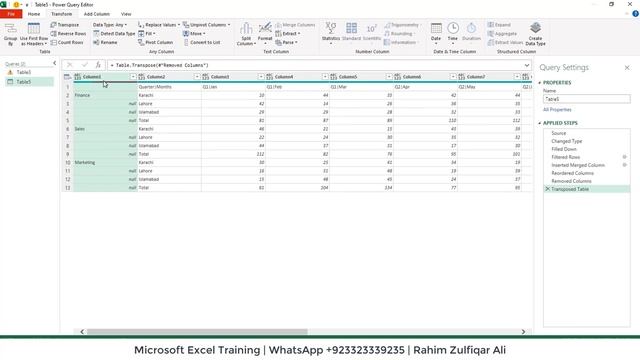640x360 pixels.
Task: Open the Parse dropdown
Action: click(x=286, y=42)
